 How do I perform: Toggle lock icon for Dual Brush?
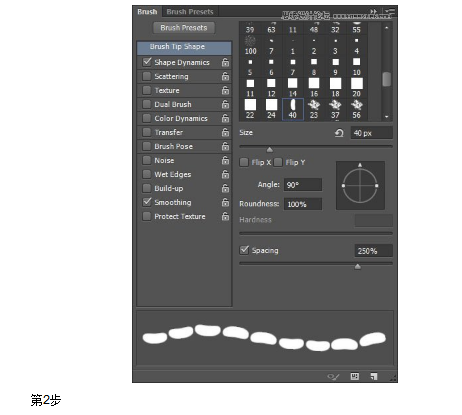225,104
